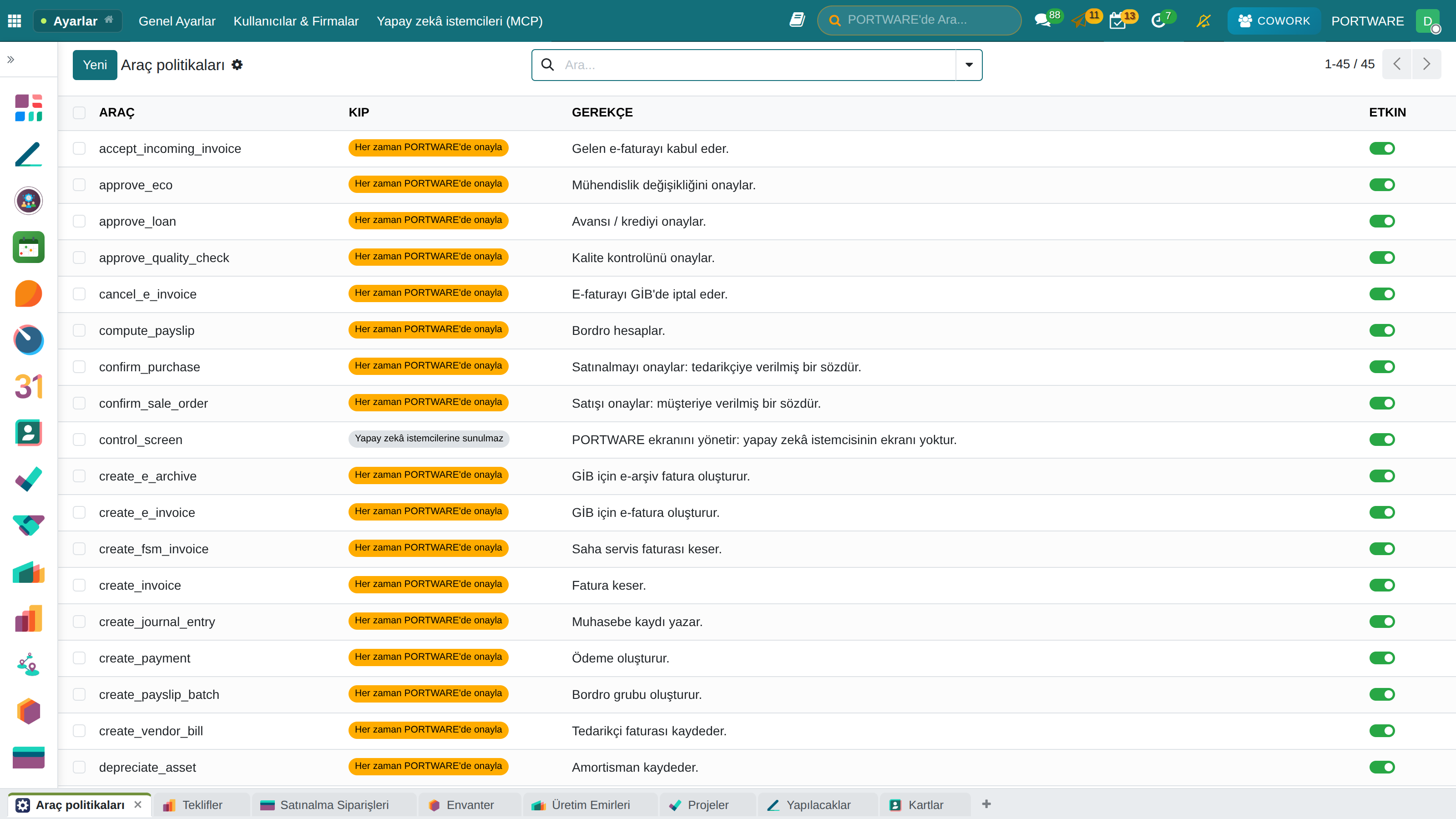This screenshot has width=1456, height=819.
Task: Open the contacts app icon in sidebar
Action: click(x=29, y=433)
